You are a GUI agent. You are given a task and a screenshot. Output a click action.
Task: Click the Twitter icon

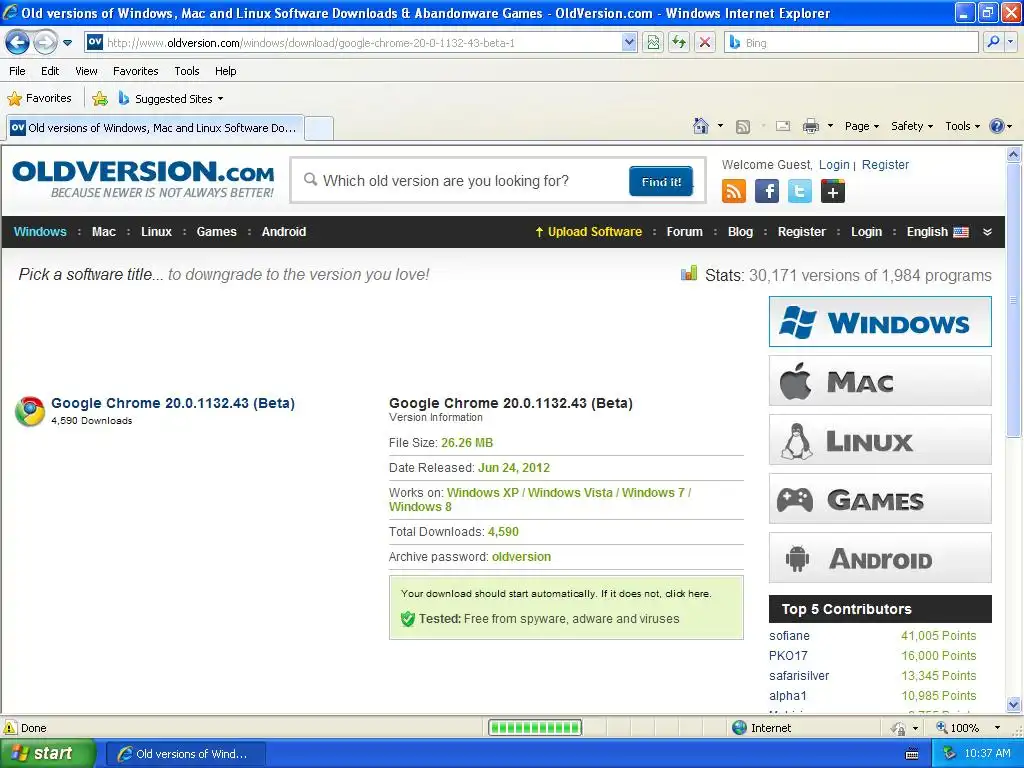click(799, 191)
